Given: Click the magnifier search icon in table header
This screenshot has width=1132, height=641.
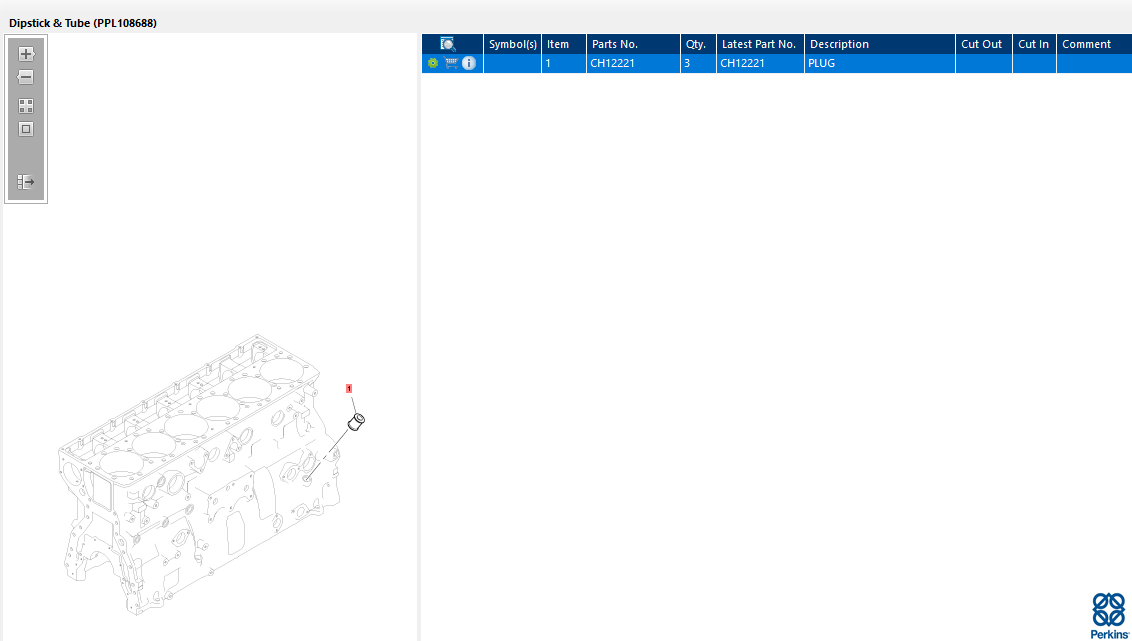Looking at the screenshot, I should coord(448,44).
